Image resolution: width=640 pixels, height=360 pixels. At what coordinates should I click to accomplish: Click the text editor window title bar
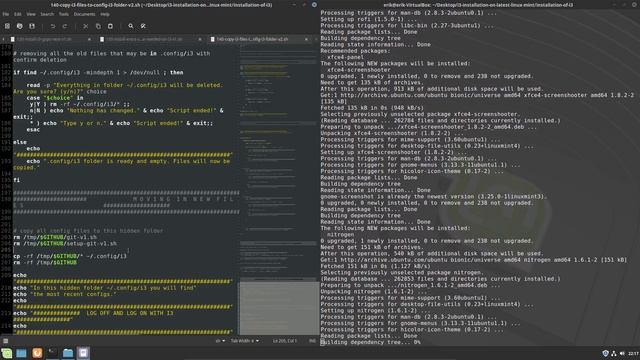[161, 5]
